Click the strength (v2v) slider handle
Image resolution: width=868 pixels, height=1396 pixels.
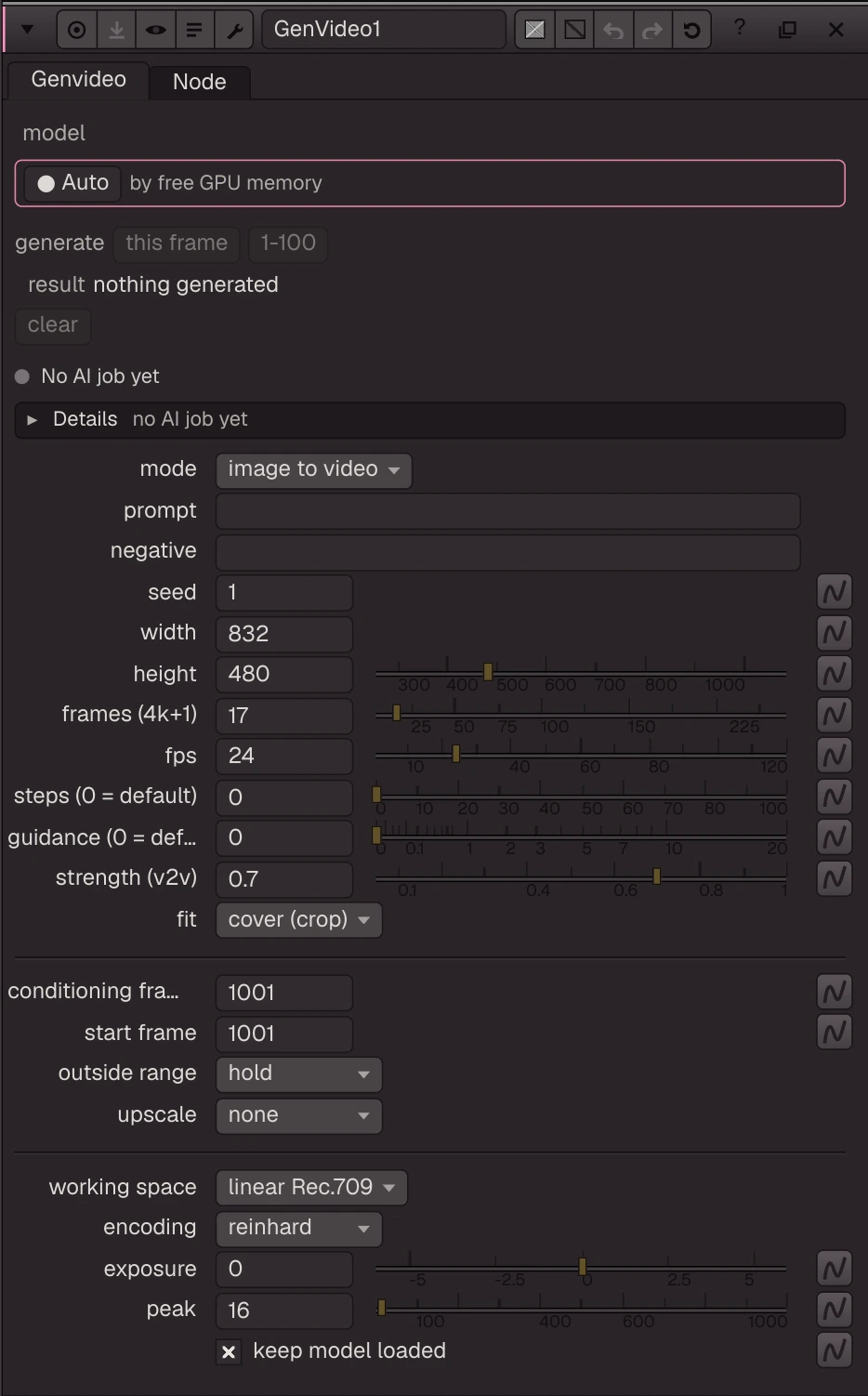coord(657,876)
